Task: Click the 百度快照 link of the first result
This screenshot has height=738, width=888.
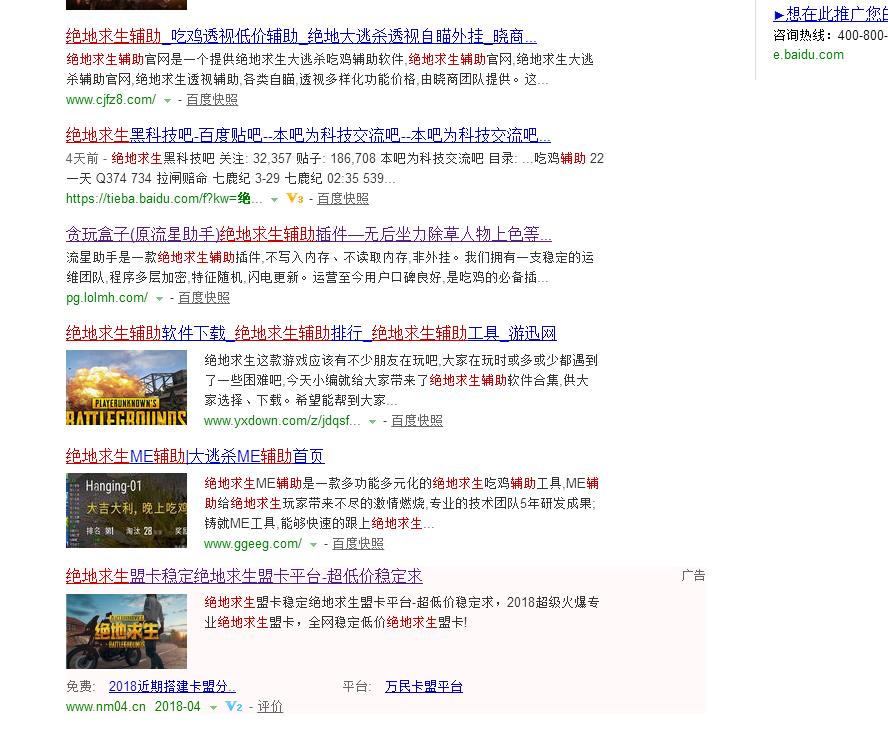Action: pyautogui.click(x=212, y=100)
